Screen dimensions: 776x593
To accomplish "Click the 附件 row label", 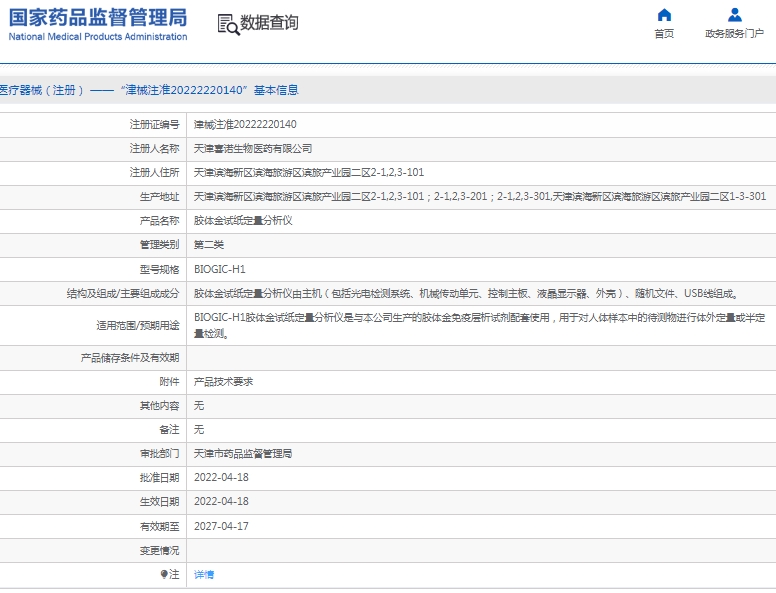I will click(169, 382).
